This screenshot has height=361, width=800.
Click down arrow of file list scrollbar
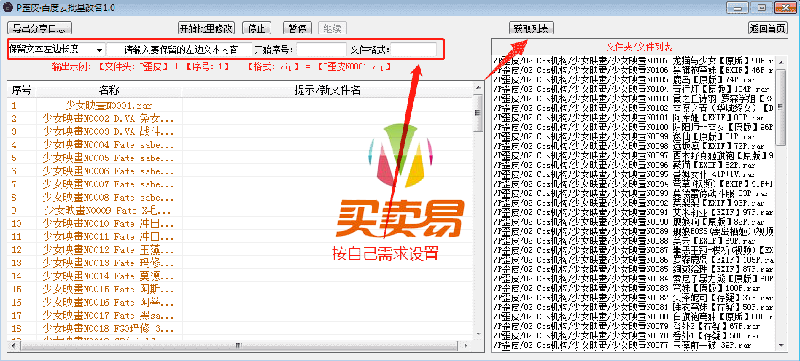coord(781,346)
